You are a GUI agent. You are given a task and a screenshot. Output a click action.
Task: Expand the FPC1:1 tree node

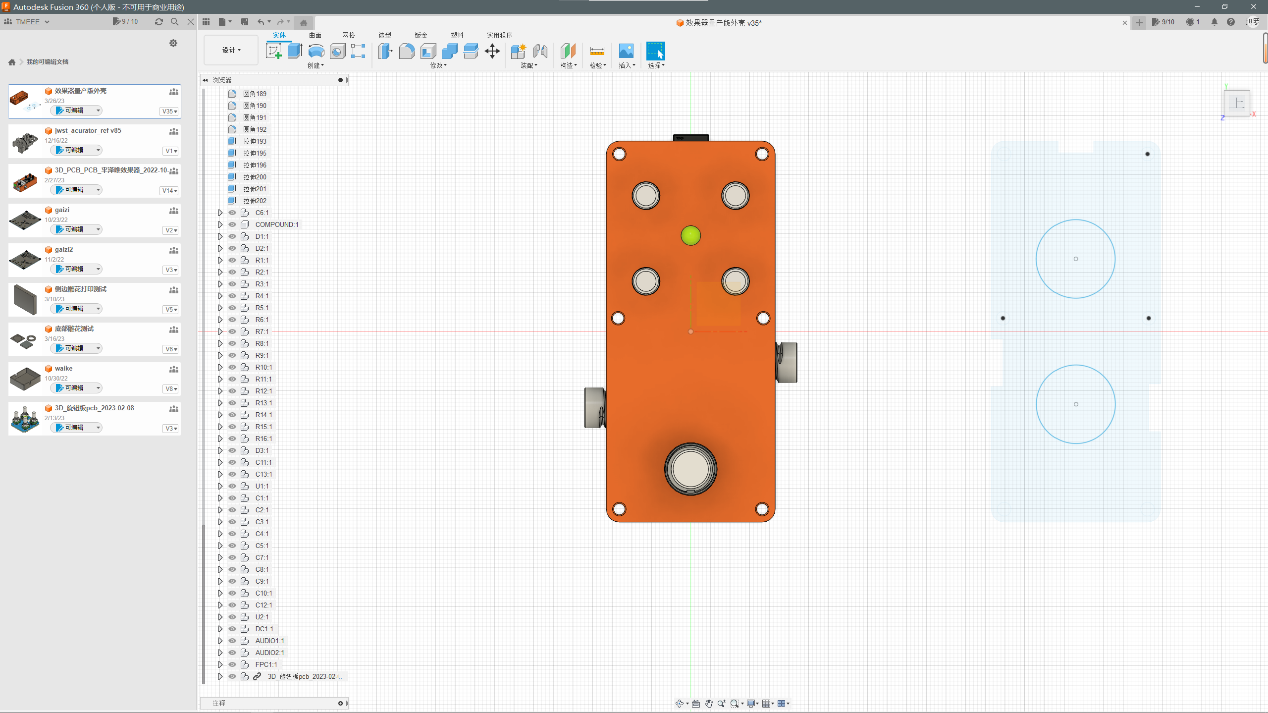[220, 665]
